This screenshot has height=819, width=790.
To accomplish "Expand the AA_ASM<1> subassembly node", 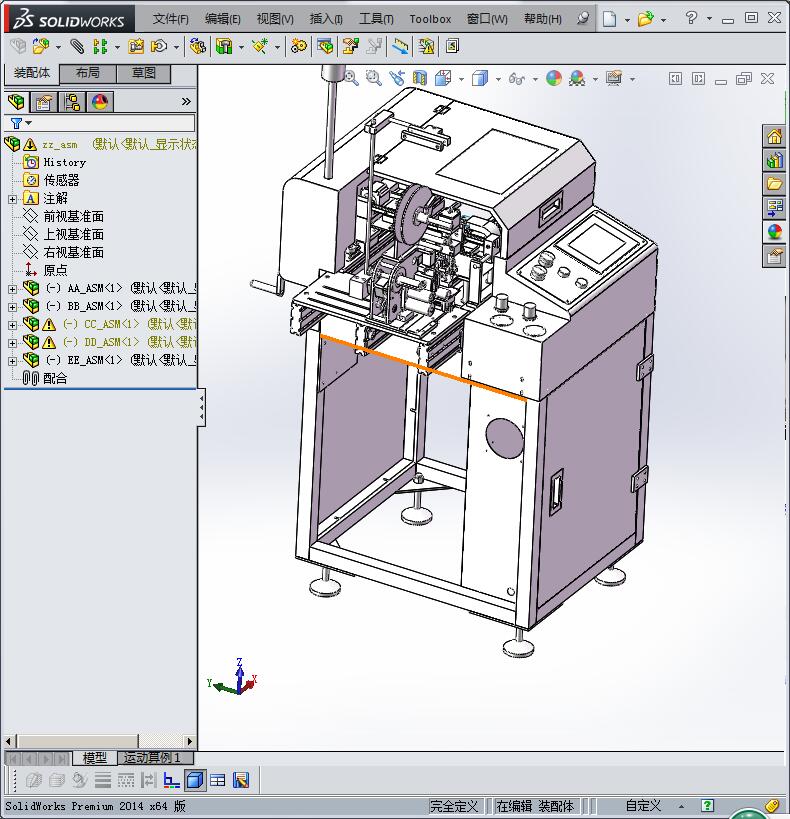I will [12, 288].
